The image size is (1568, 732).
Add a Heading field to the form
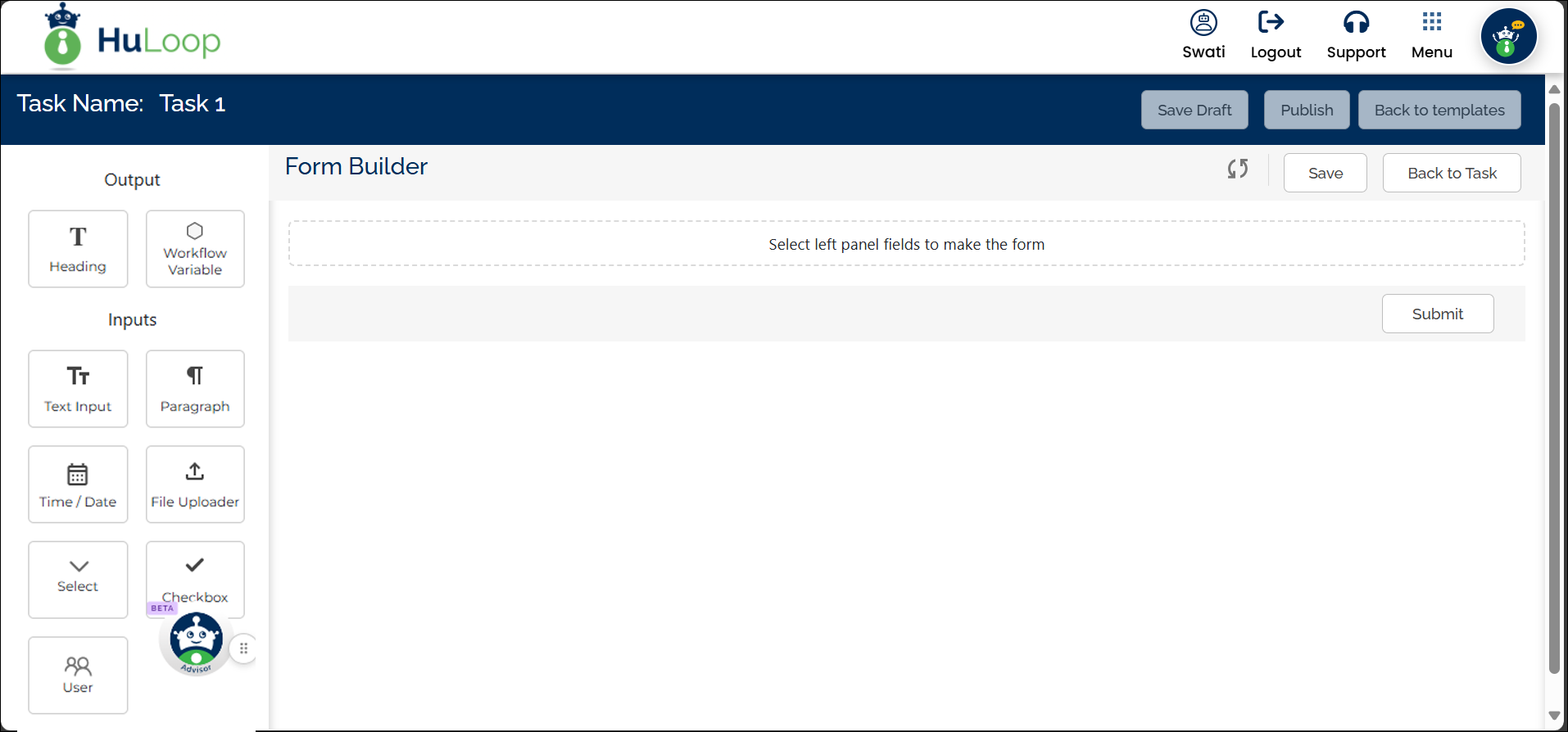tap(78, 249)
